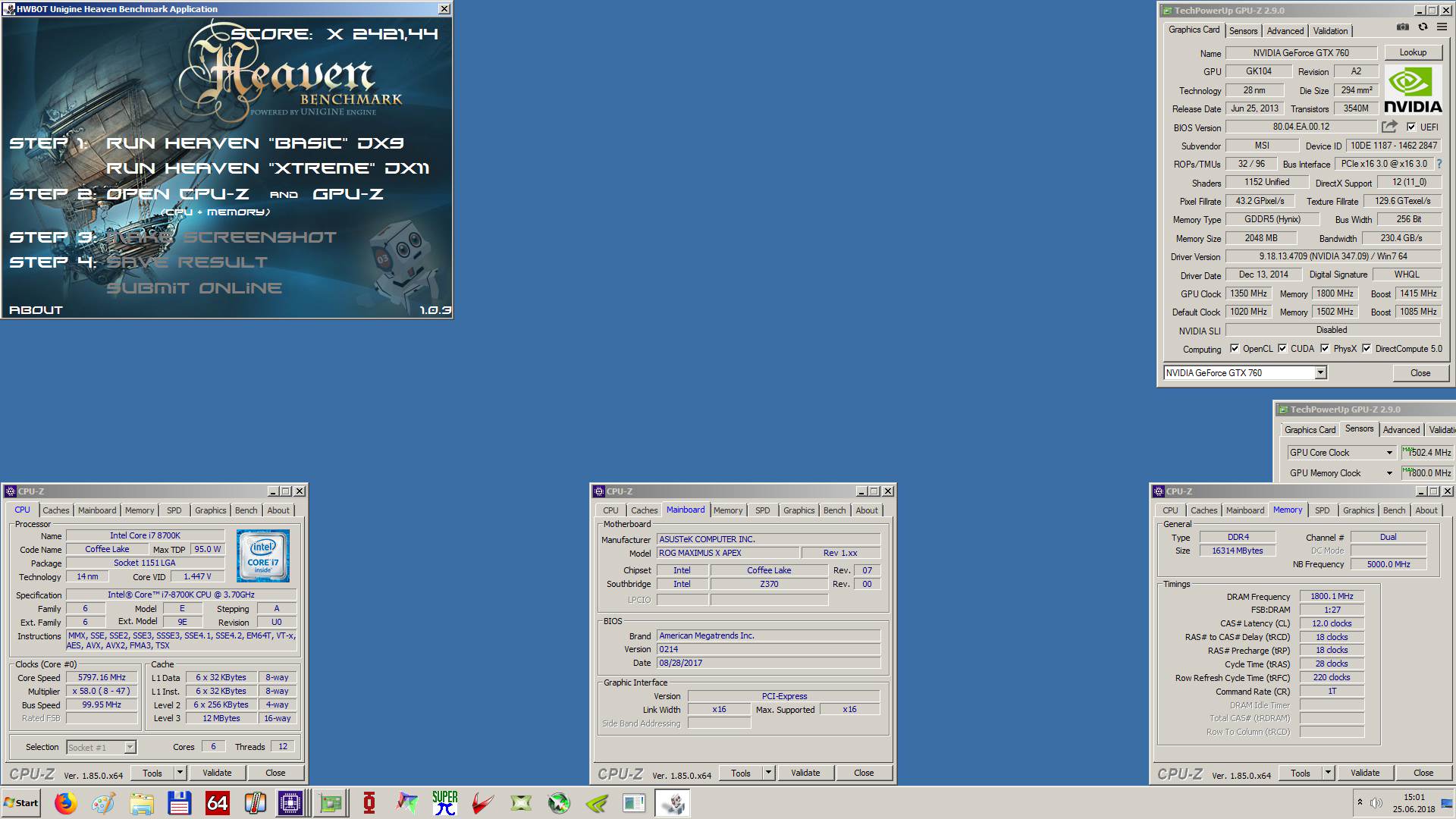Screen dimensions: 1456x819
Task: Launch Super Pi from the taskbar
Action: (445, 803)
